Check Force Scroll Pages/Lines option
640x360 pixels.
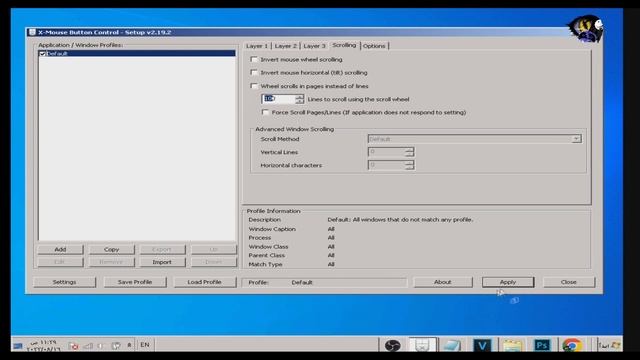tap(265, 112)
